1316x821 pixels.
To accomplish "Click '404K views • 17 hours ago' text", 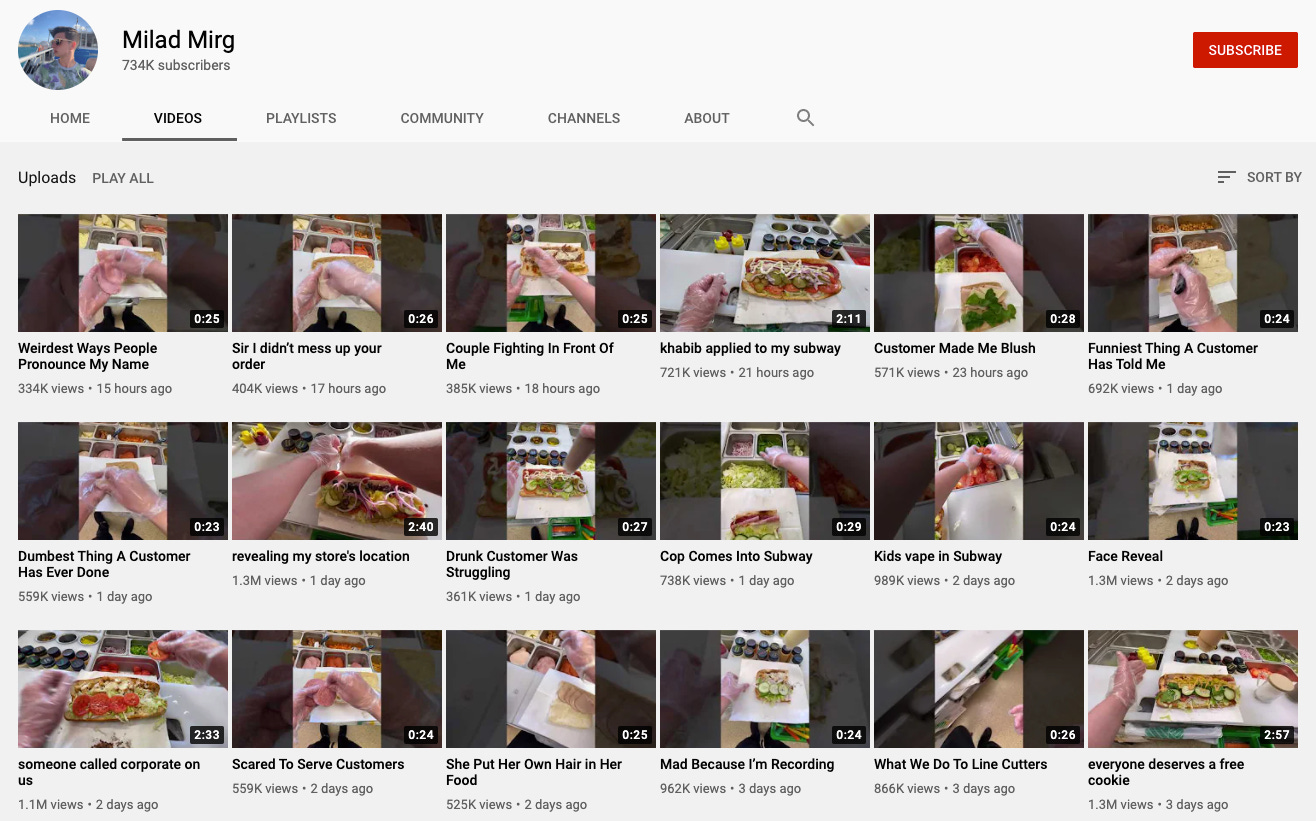I will pyautogui.click(x=310, y=388).
